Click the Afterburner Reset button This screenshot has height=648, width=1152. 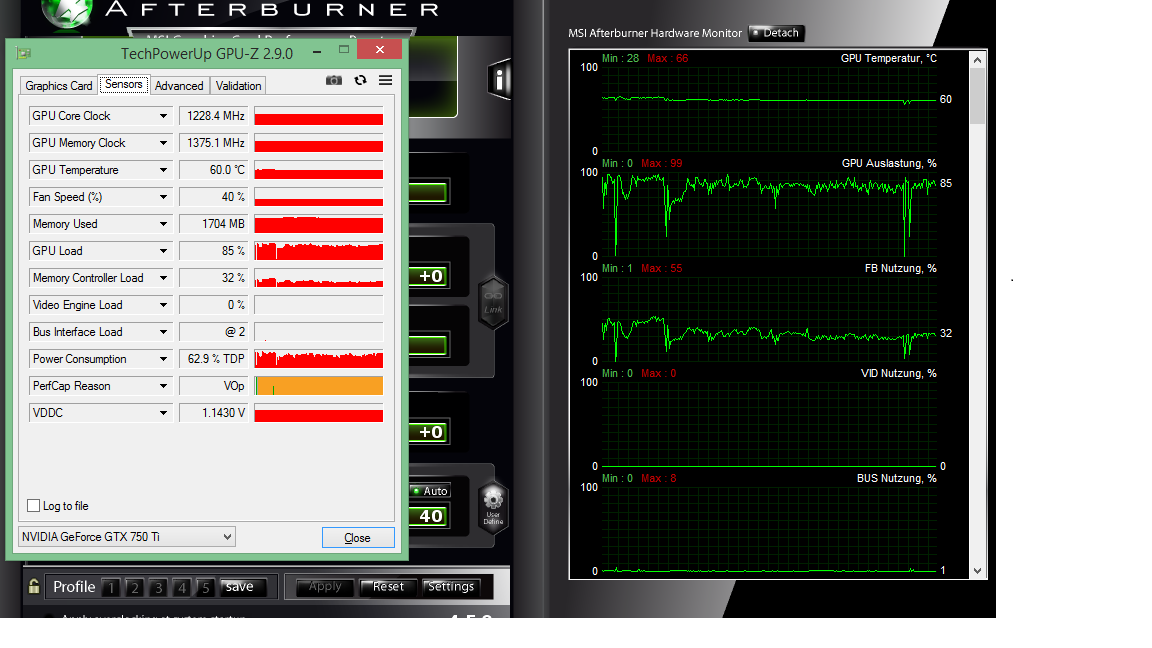click(388, 586)
